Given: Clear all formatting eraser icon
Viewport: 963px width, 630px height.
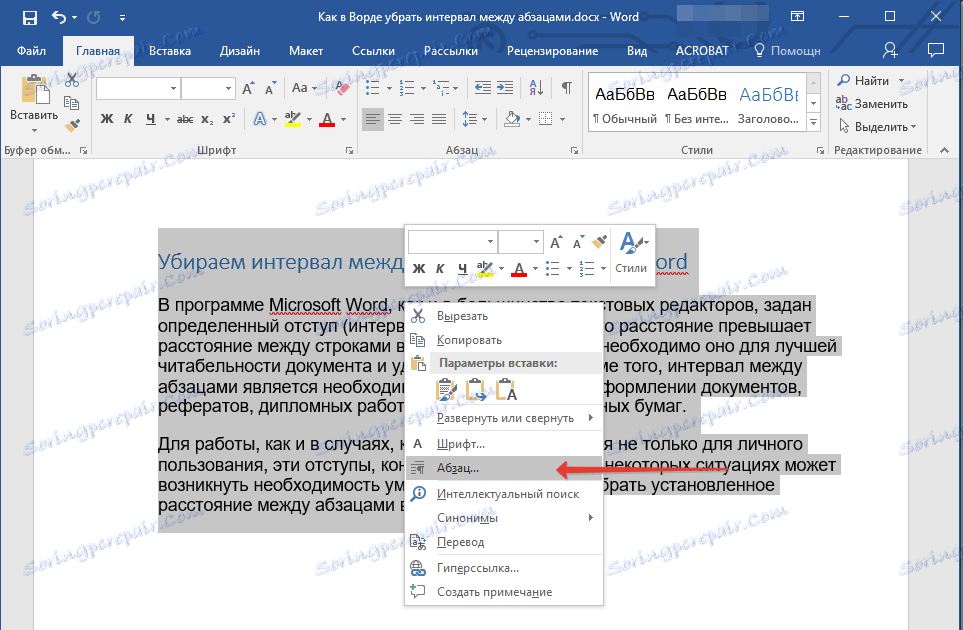Looking at the screenshot, I should tap(342, 88).
